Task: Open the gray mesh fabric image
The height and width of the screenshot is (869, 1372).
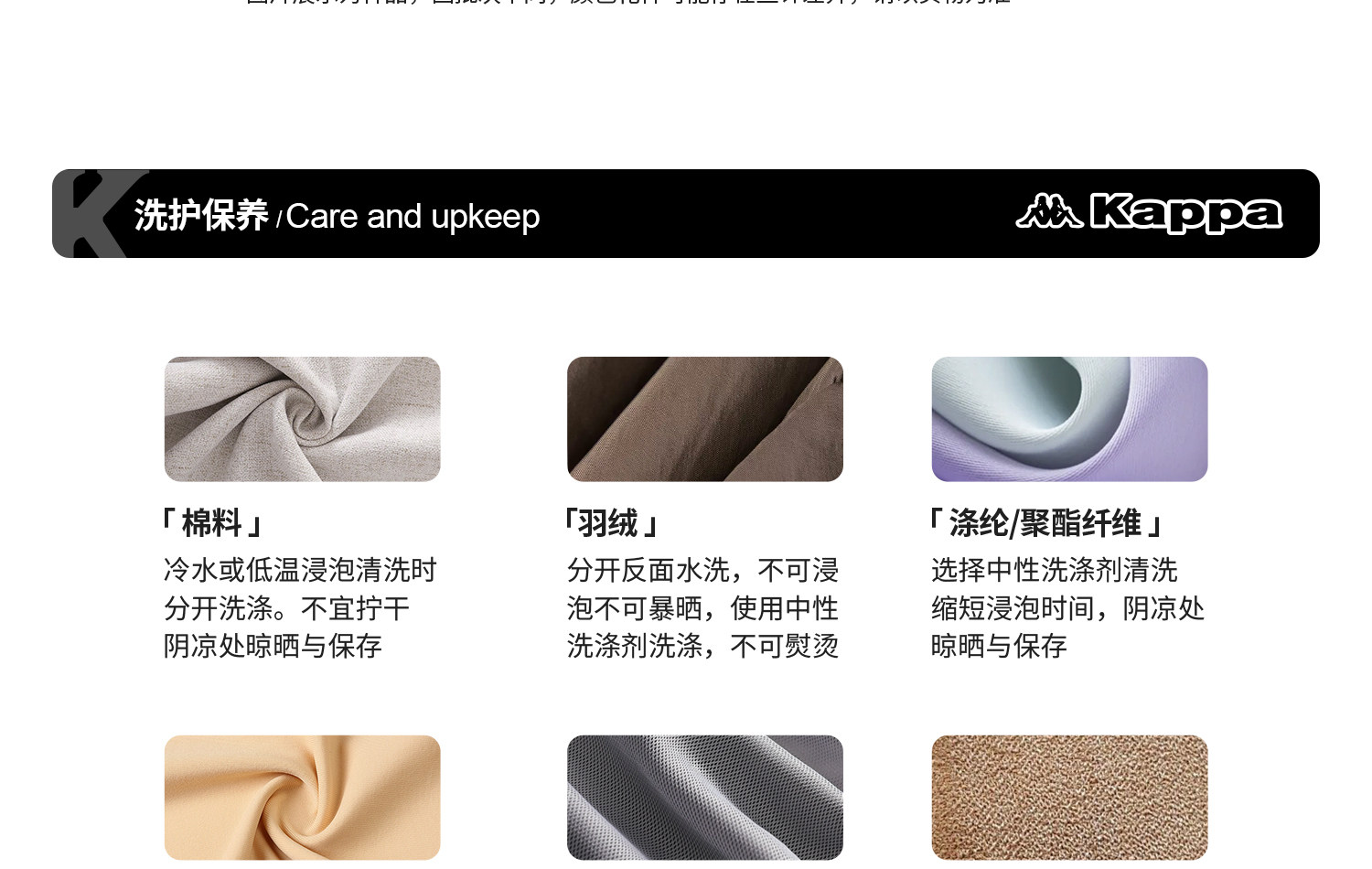Action: coord(705,798)
